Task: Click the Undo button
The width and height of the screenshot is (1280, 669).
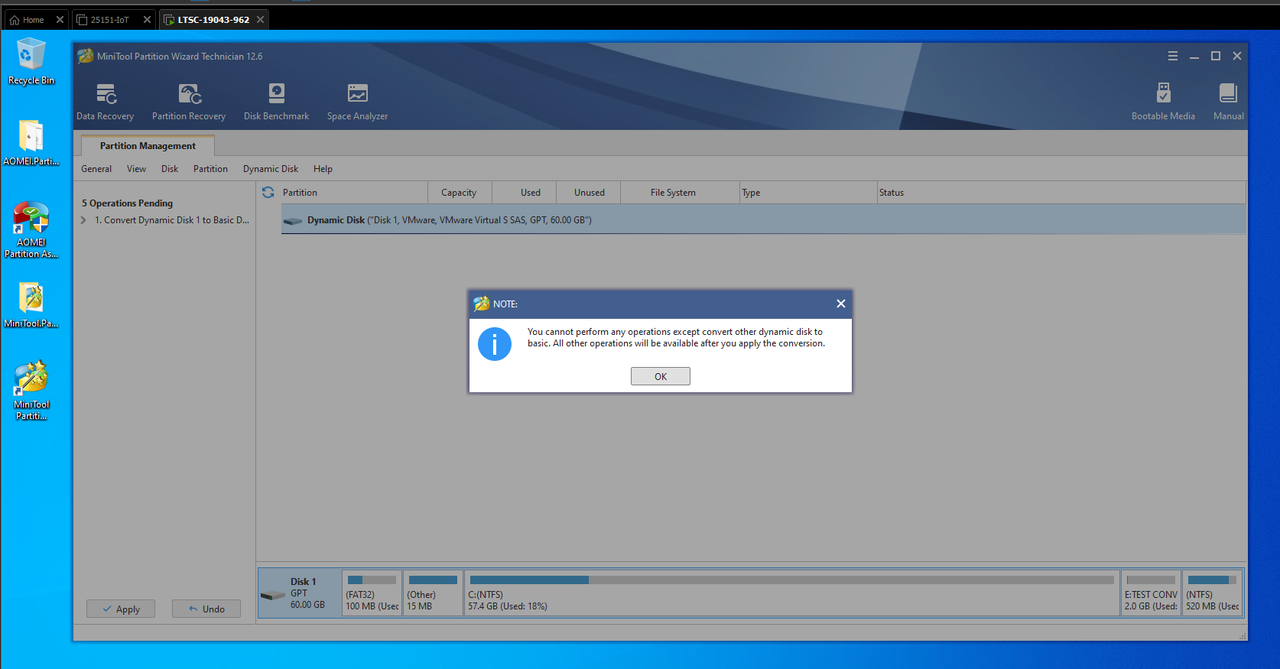Action: (206, 609)
